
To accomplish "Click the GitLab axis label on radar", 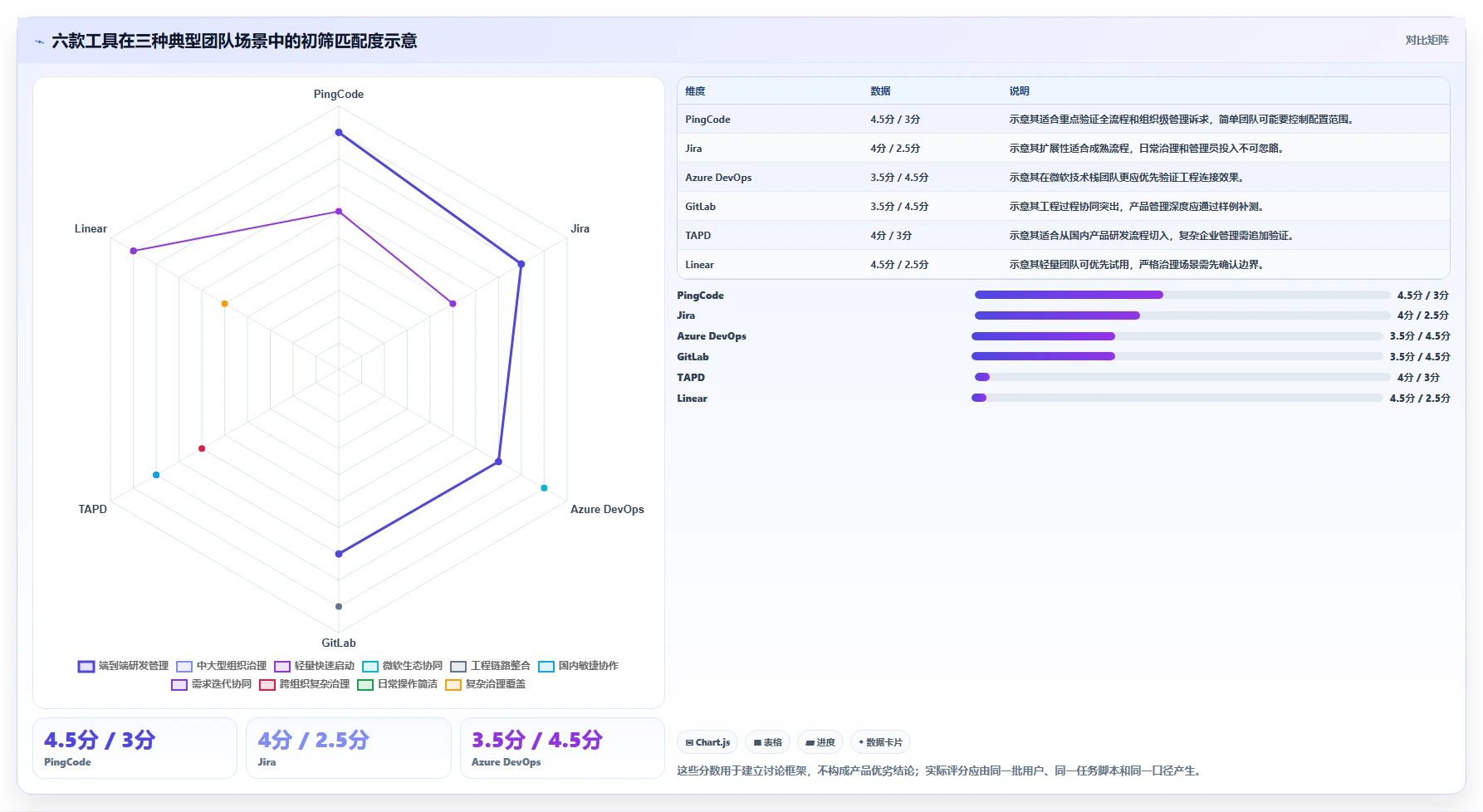I will (338, 643).
